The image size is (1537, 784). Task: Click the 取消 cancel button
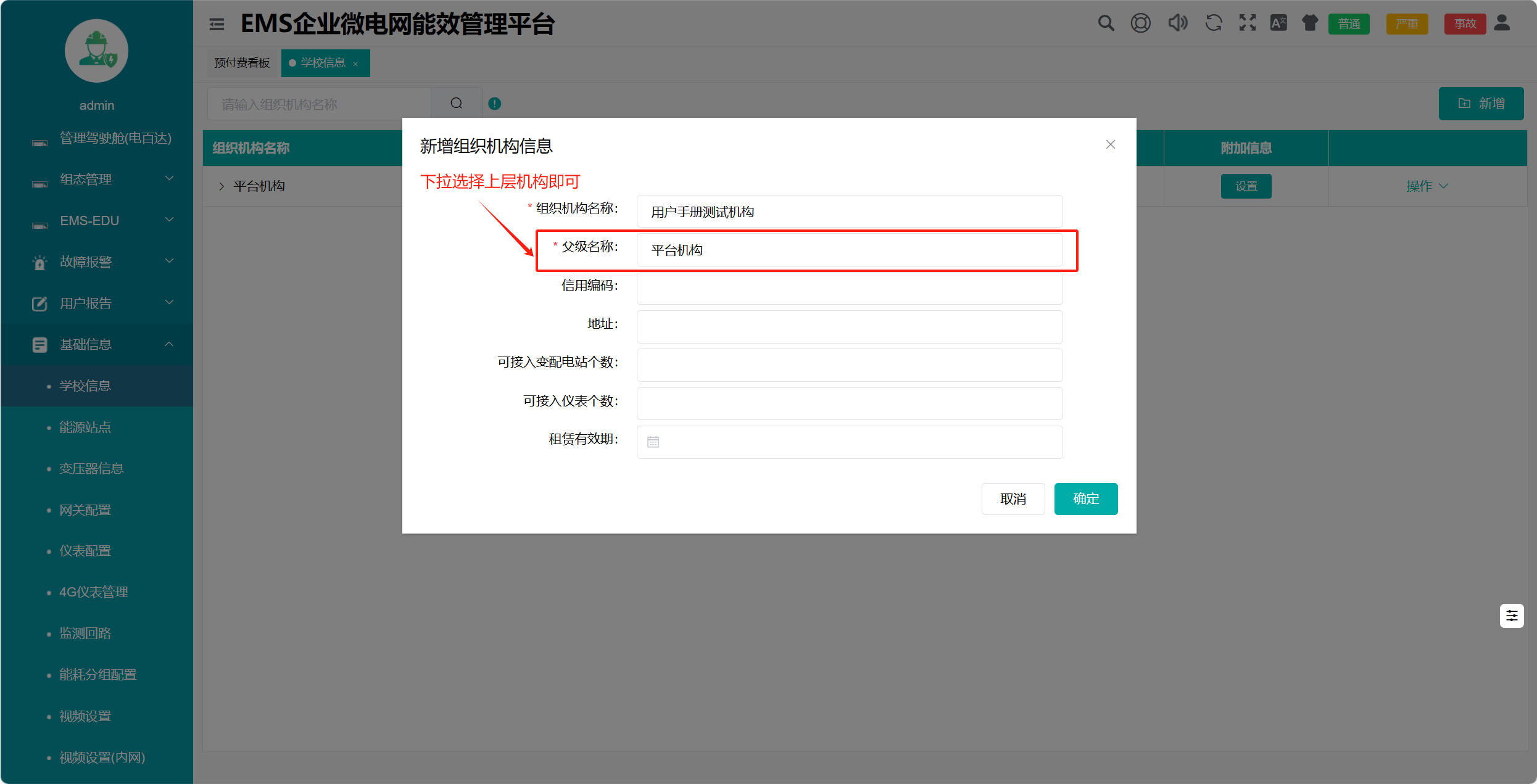click(1013, 499)
